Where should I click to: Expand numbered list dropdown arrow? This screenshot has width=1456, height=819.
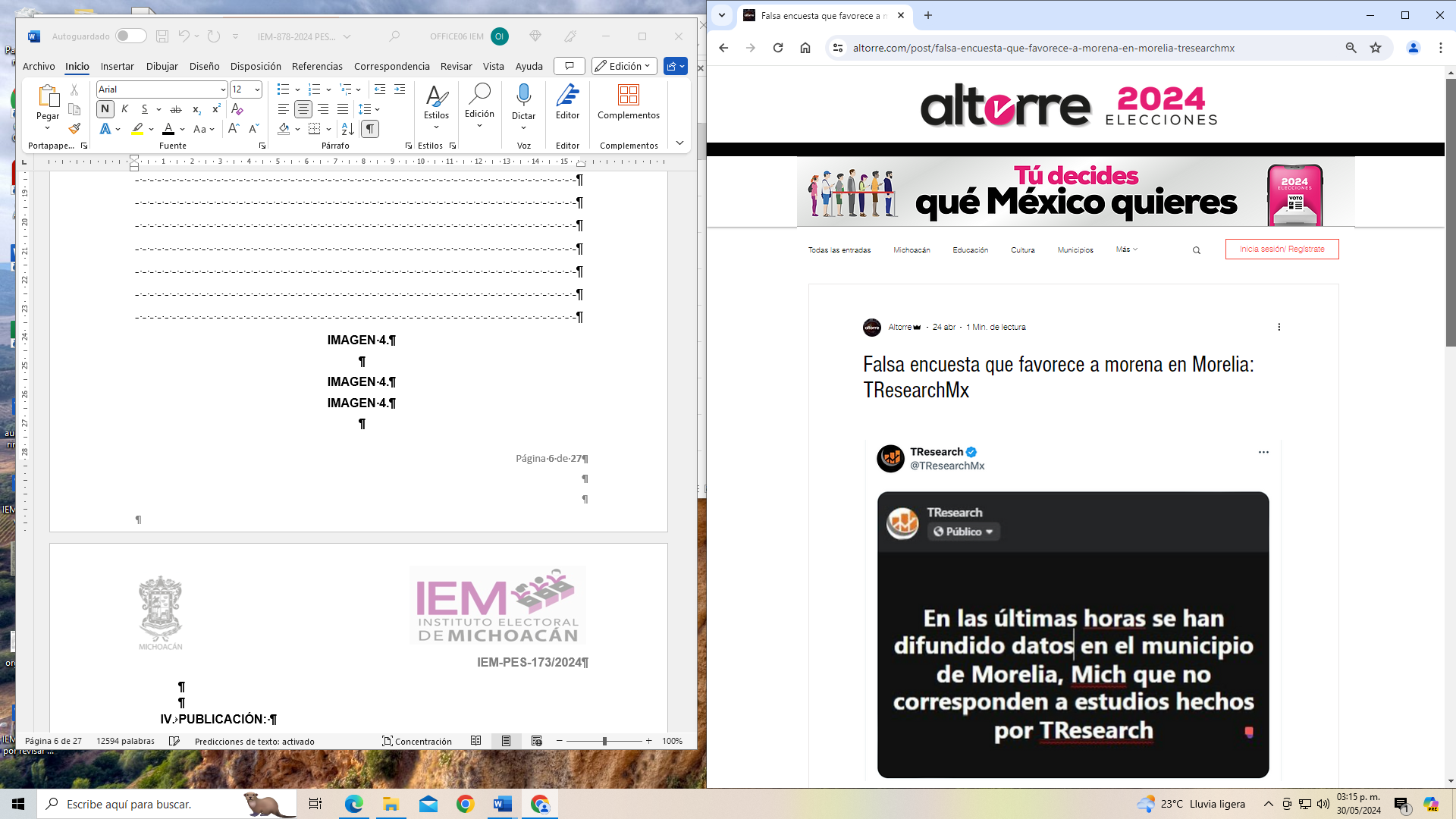click(x=328, y=89)
